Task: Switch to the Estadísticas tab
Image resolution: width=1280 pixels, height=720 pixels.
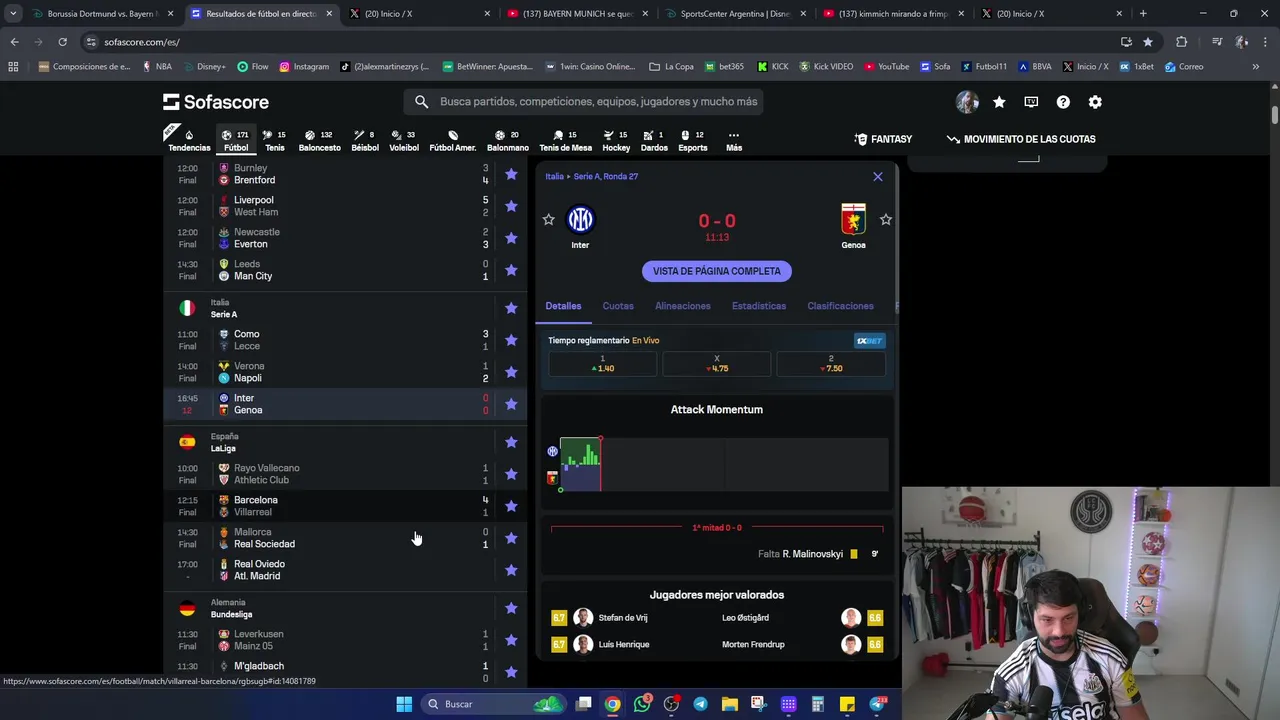Action: [759, 306]
